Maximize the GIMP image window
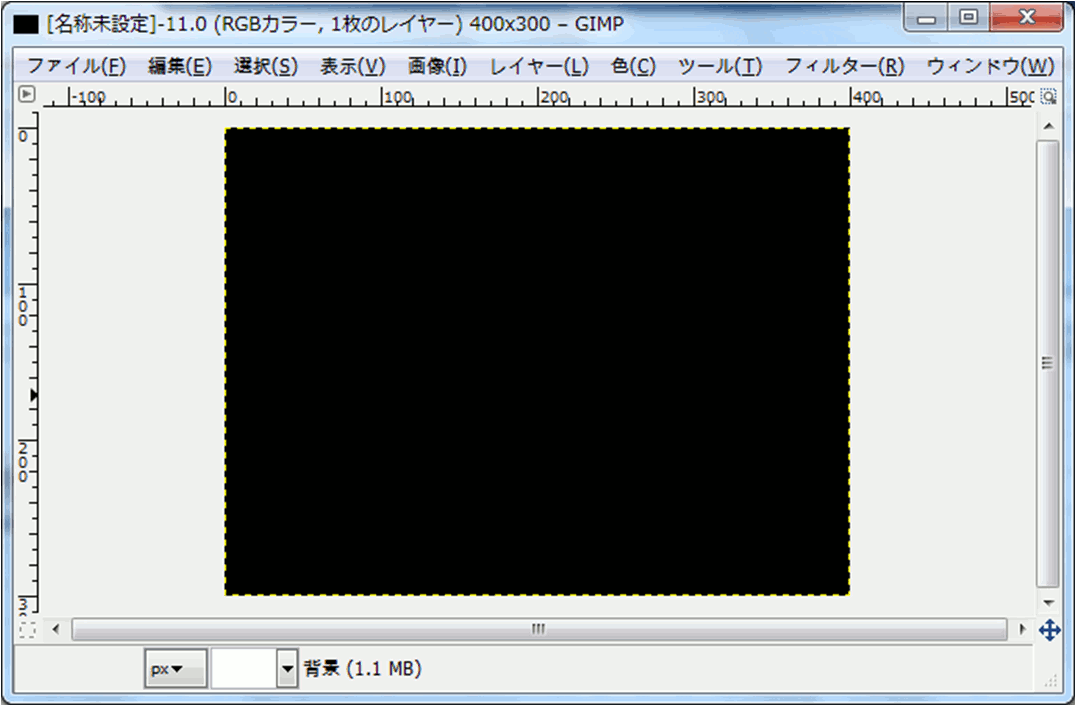This screenshot has width=1076, height=706. pyautogui.click(x=968, y=17)
